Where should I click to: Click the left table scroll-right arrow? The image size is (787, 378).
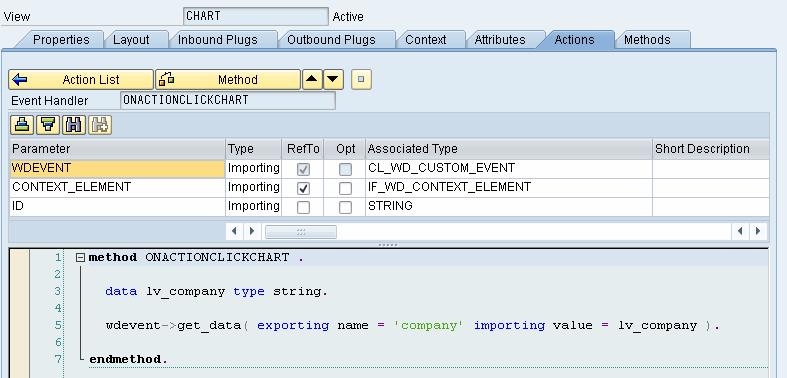pos(252,232)
